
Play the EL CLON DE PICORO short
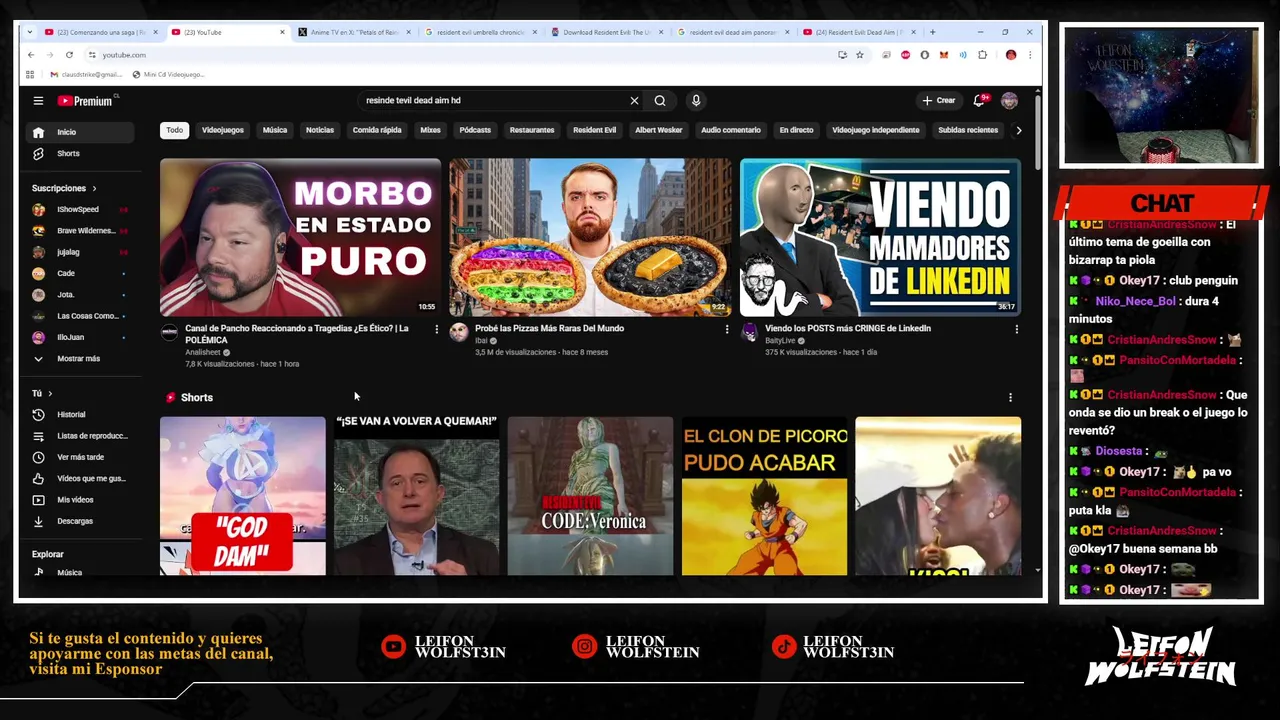pos(764,496)
